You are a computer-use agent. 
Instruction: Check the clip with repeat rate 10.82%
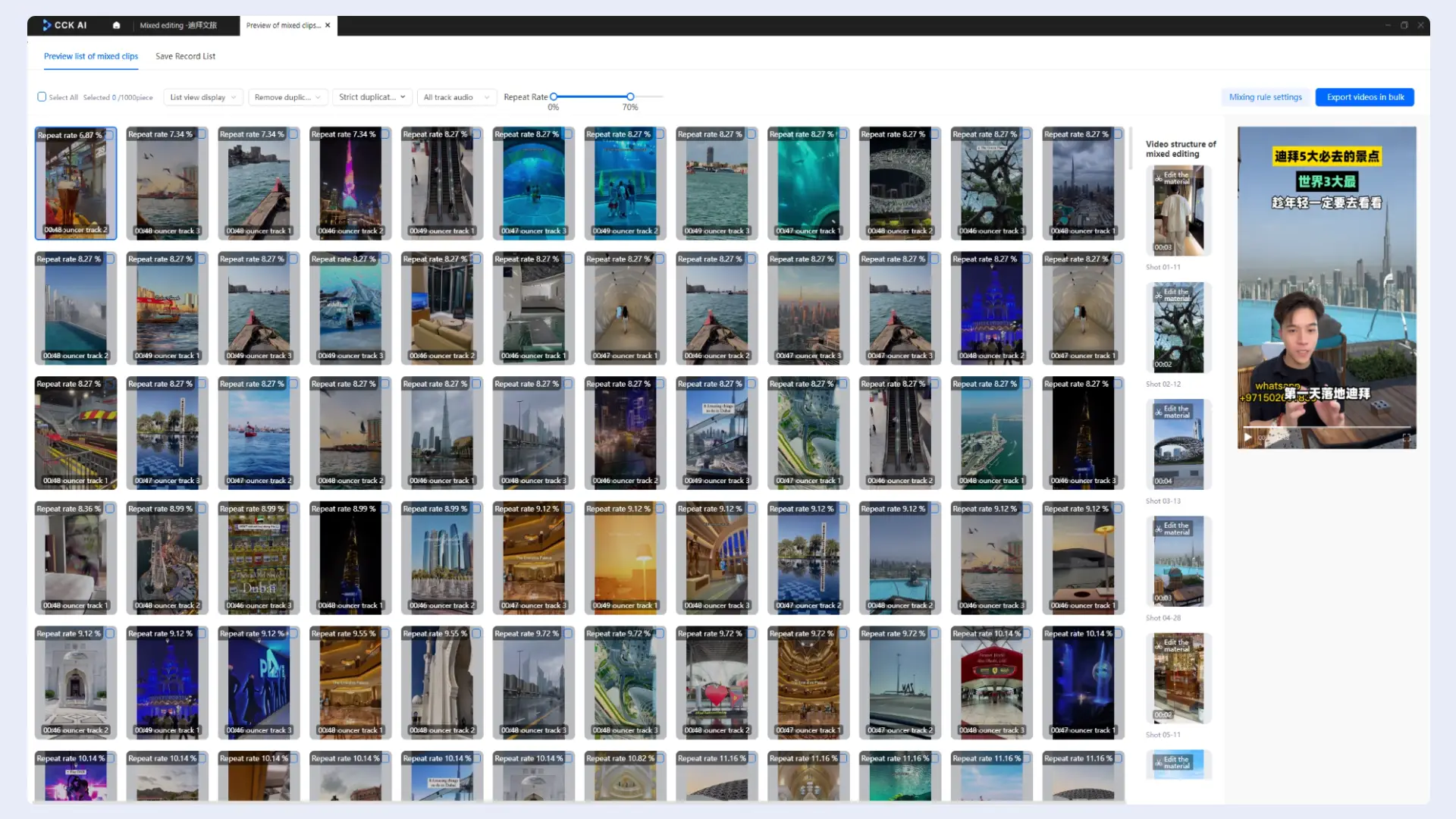[x=660, y=758]
